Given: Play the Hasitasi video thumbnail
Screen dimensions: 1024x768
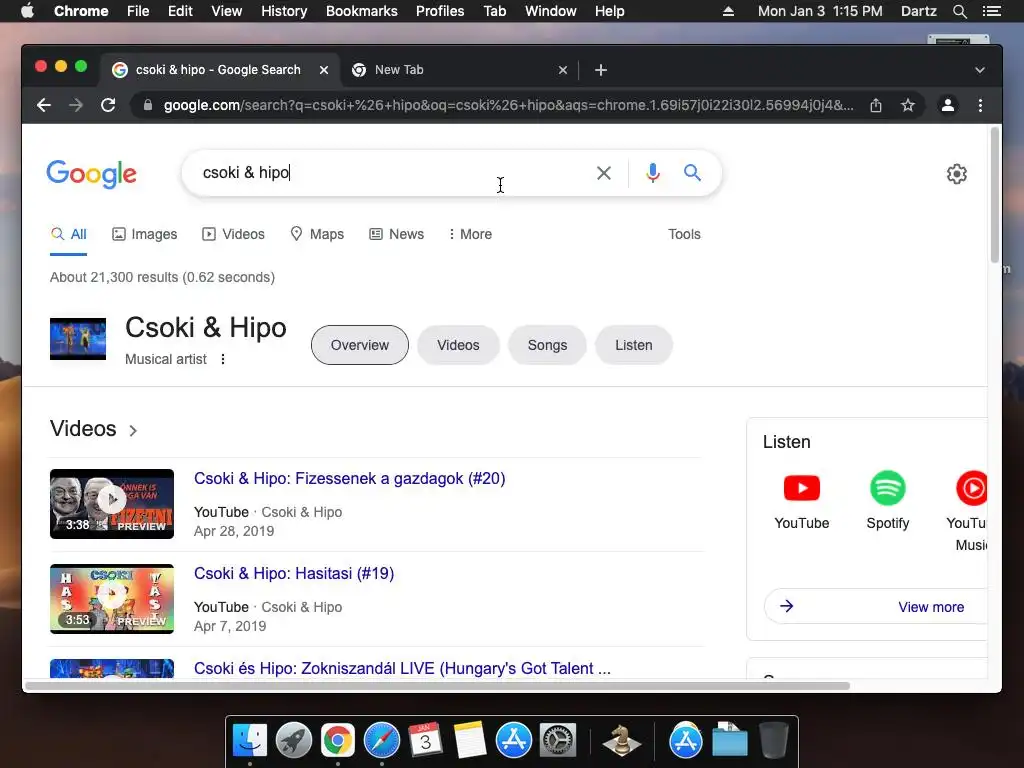Looking at the screenshot, I should click(112, 599).
